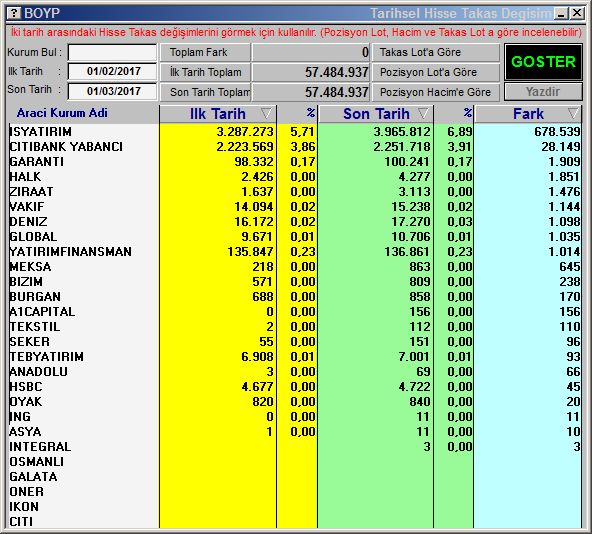This screenshot has width=592, height=534.
Task: Select the ONER row name
Action: pos(26,492)
